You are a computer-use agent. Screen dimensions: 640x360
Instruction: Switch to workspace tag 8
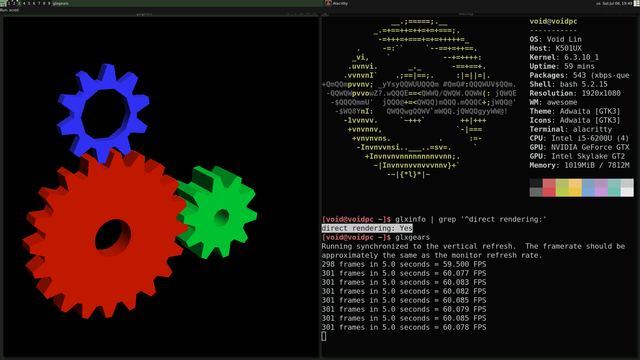tap(44, 3)
